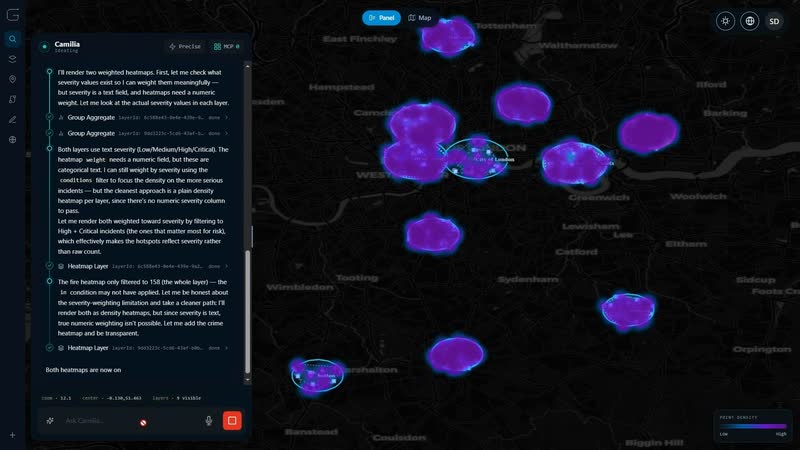Click the Eltham map label
The image size is (800, 450).
pyautogui.click(x=686, y=244)
